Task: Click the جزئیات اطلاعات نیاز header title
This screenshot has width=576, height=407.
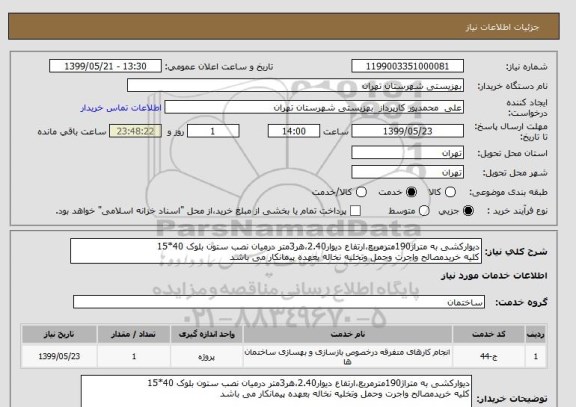Action: 502,27
